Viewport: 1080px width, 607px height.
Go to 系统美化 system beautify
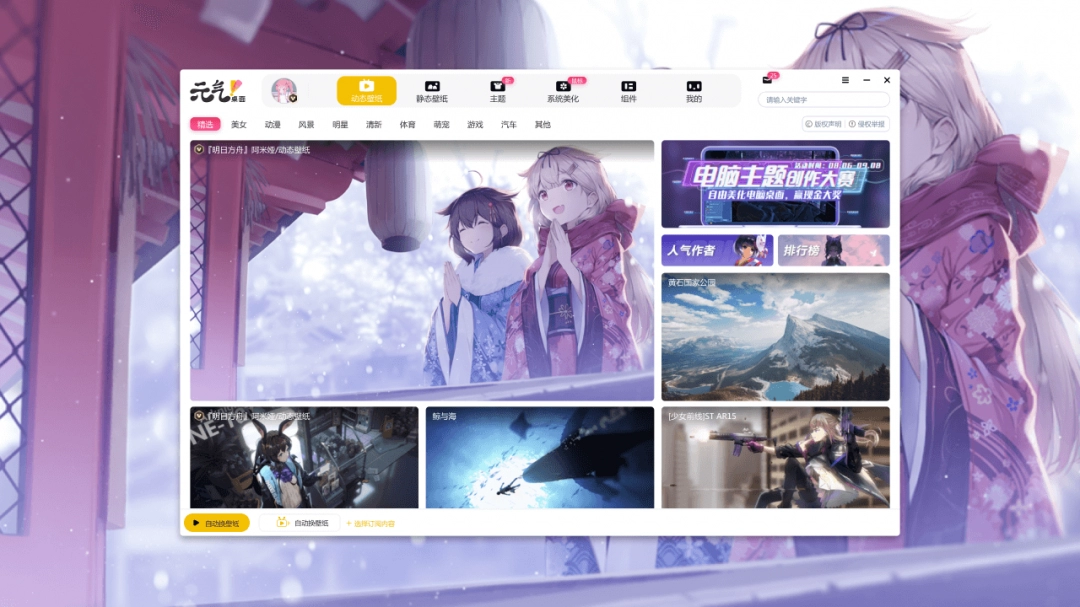[563, 91]
